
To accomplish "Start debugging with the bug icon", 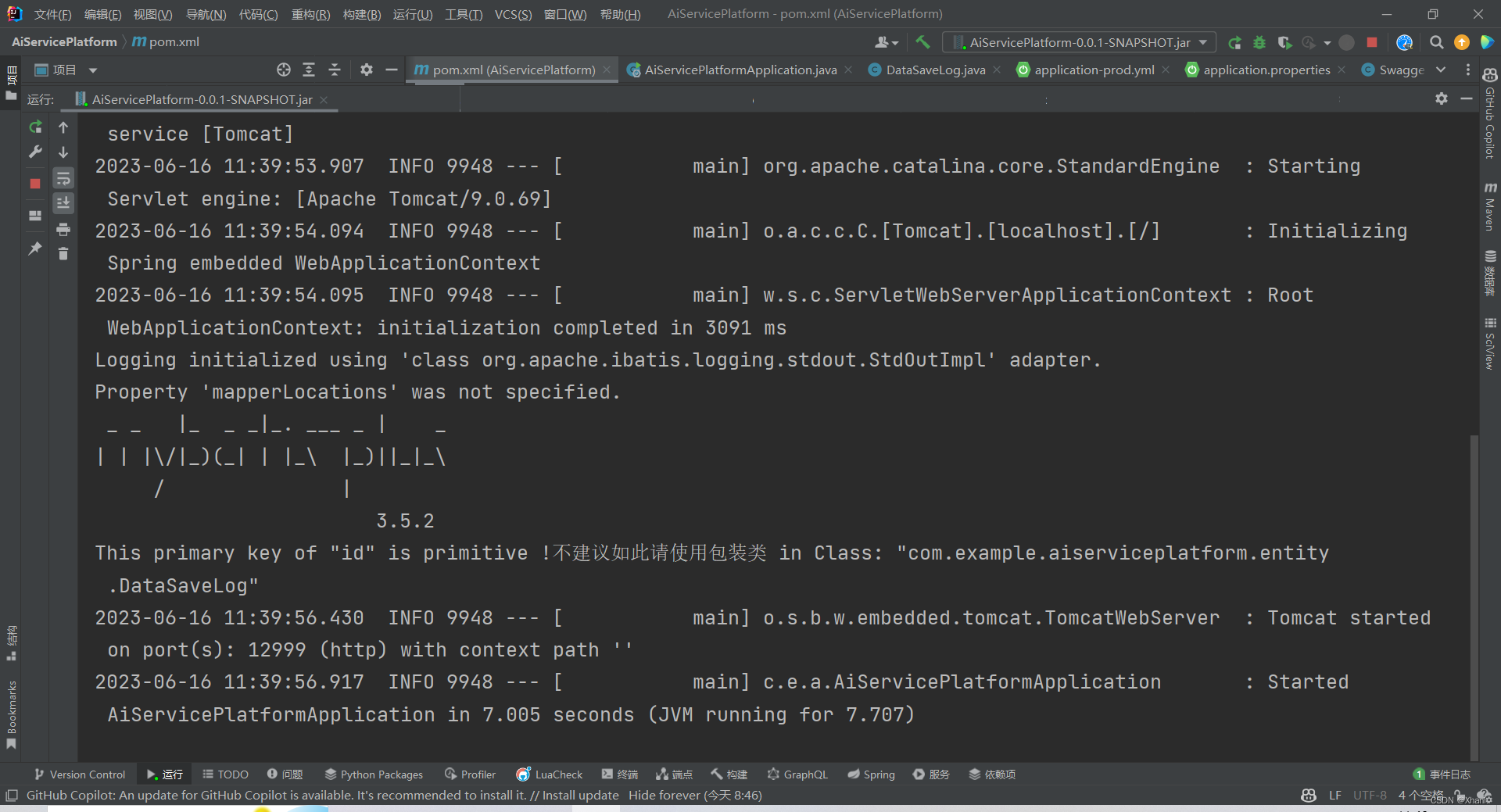I will coord(1259,42).
